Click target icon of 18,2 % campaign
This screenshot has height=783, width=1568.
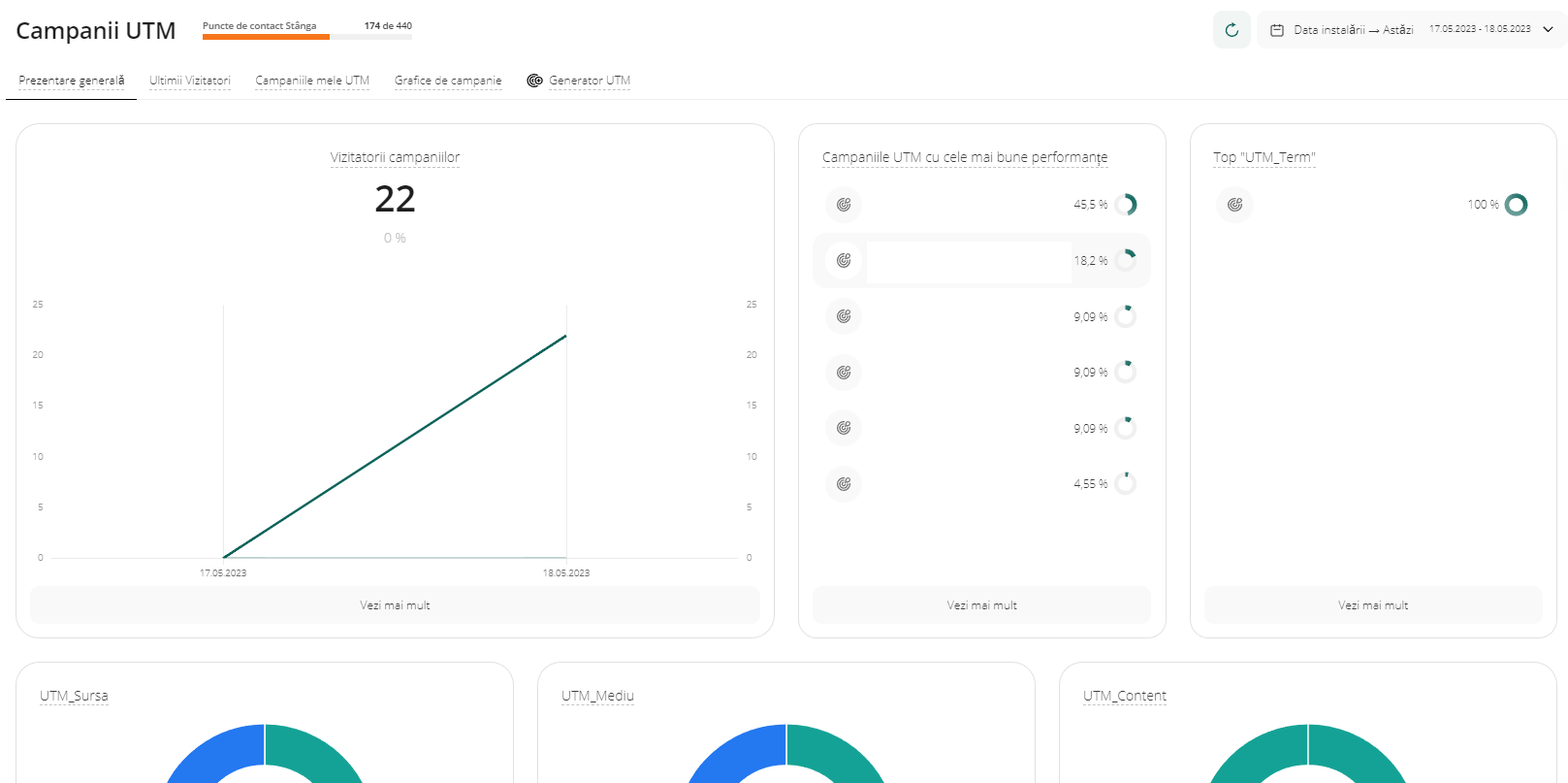[x=844, y=260]
